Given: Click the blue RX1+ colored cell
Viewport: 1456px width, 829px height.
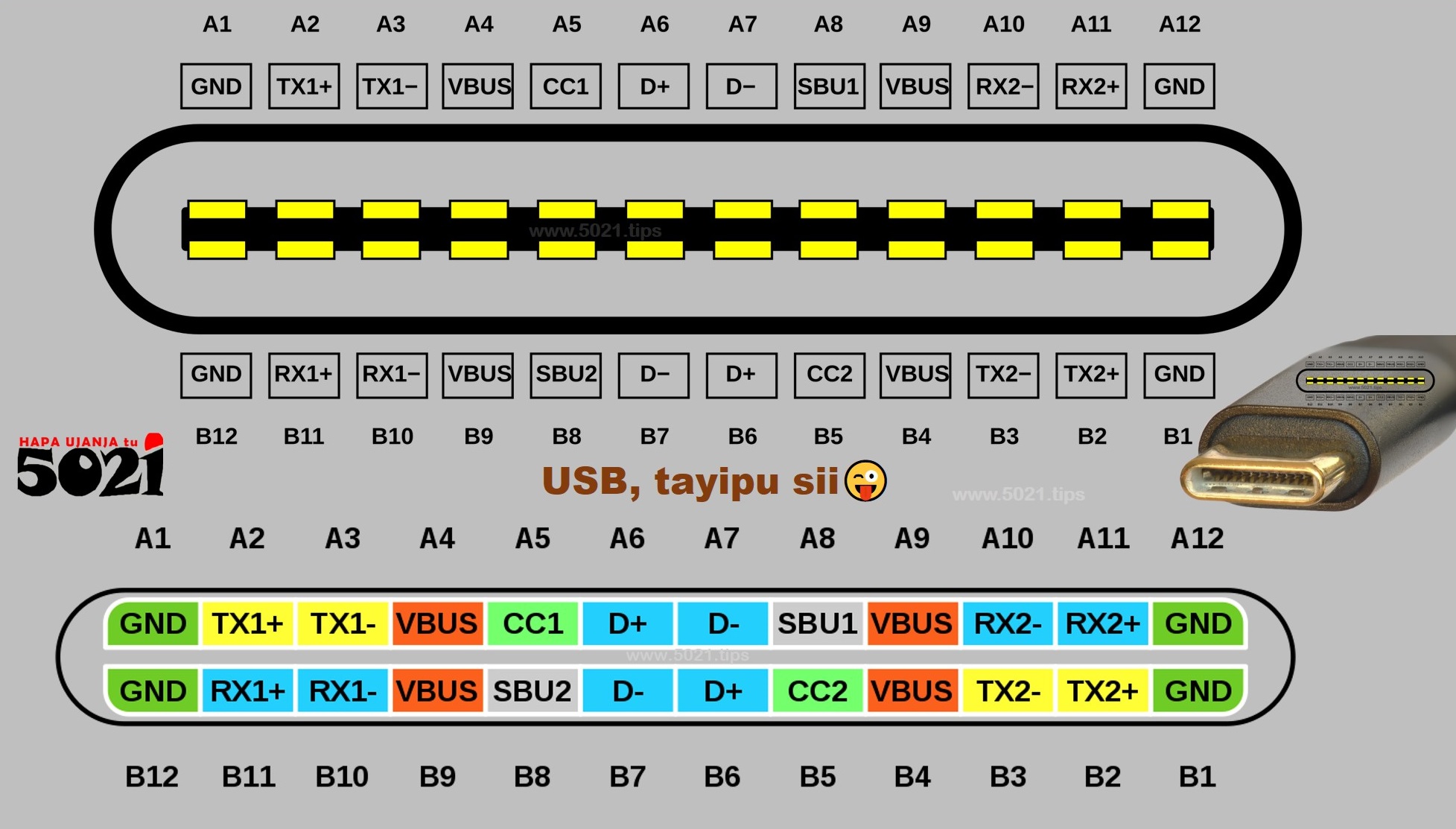Looking at the screenshot, I should pos(247,691).
